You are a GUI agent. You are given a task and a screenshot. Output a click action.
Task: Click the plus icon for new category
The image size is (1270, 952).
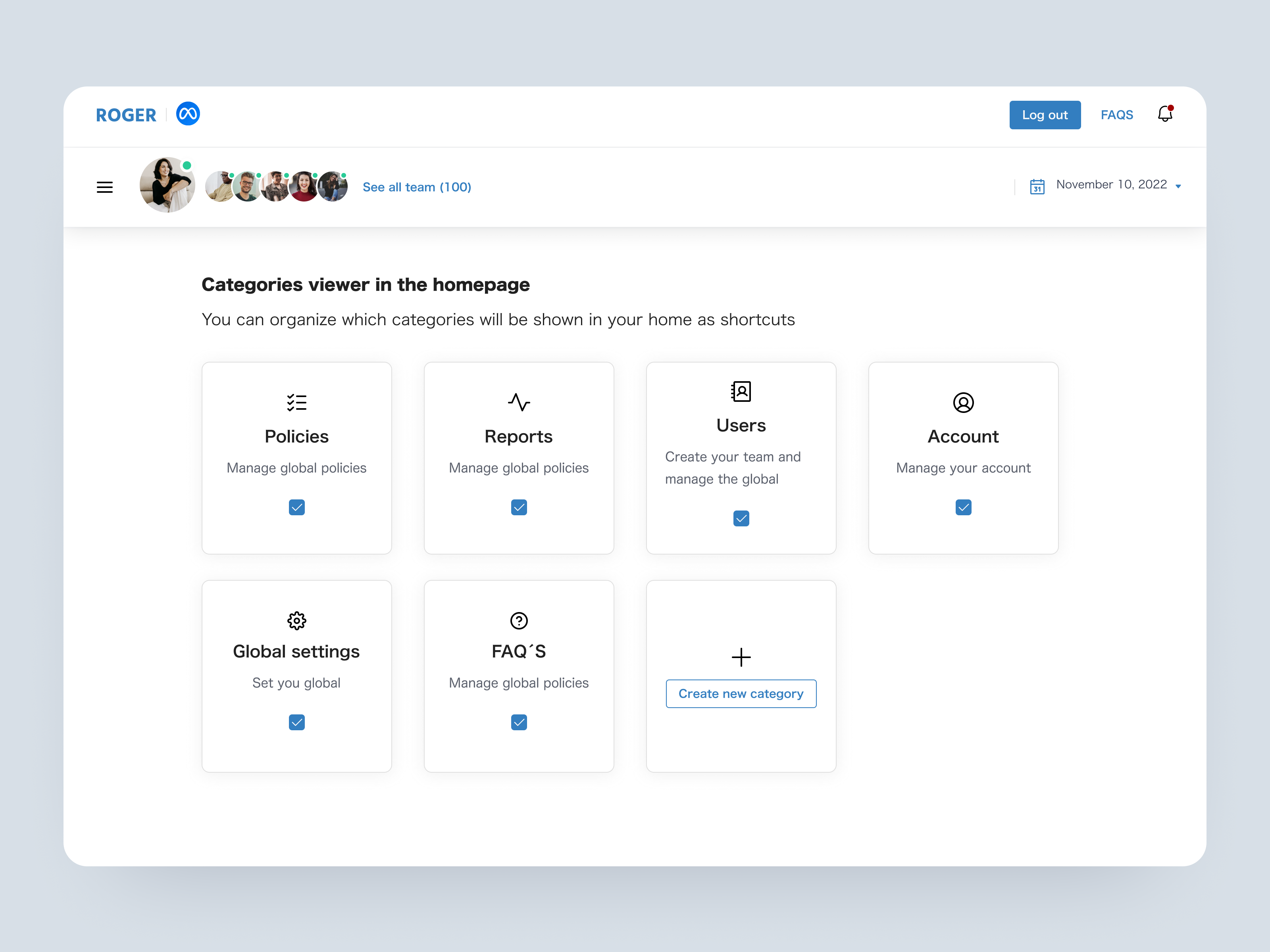pyautogui.click(x=741, y=657)
